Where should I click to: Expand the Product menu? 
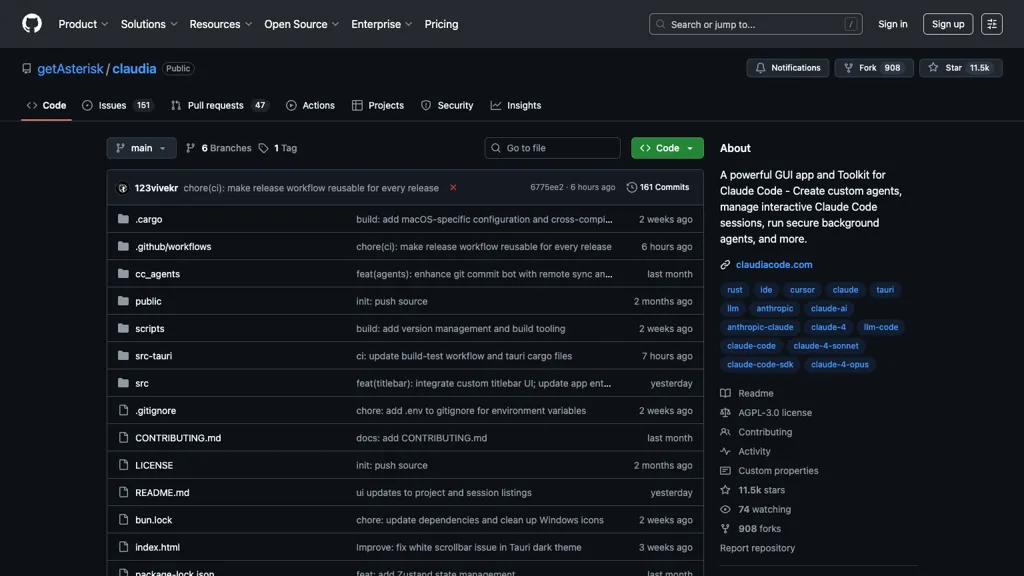point(83,24)
